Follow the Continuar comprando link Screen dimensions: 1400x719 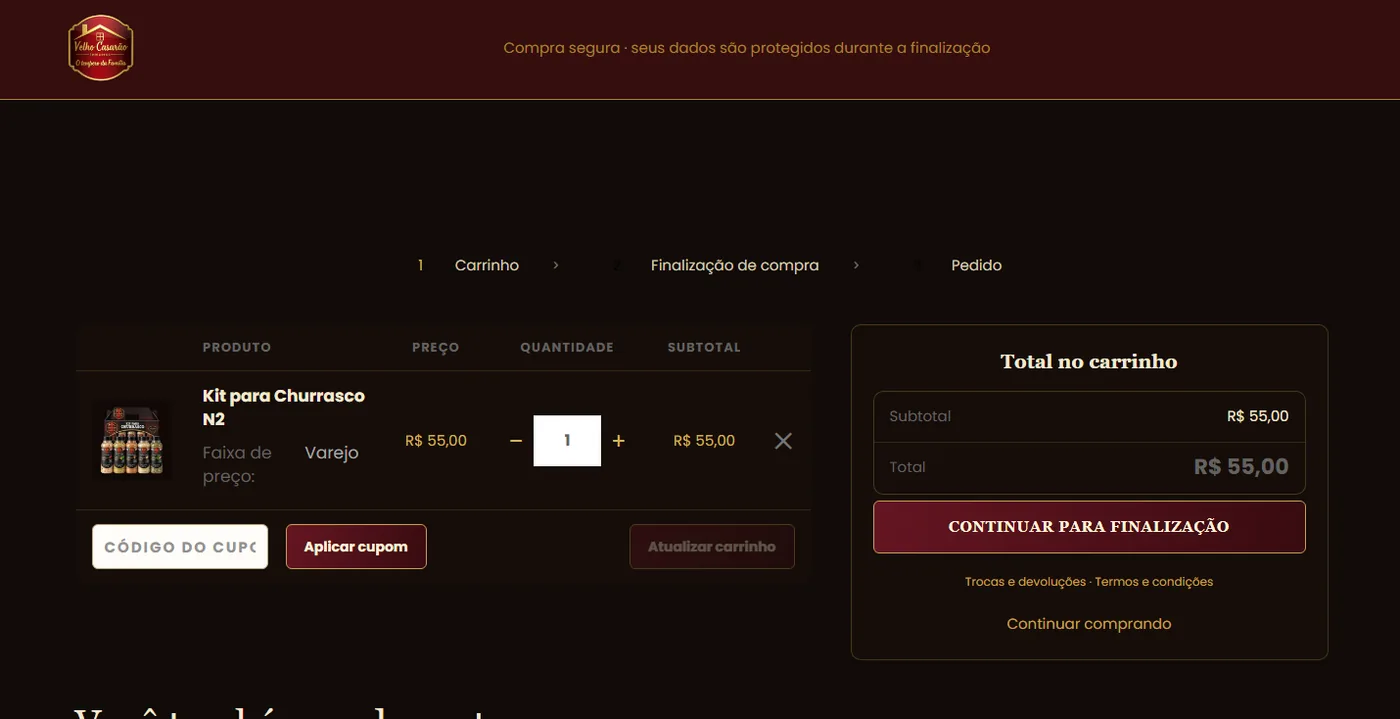pos(1089,624)
